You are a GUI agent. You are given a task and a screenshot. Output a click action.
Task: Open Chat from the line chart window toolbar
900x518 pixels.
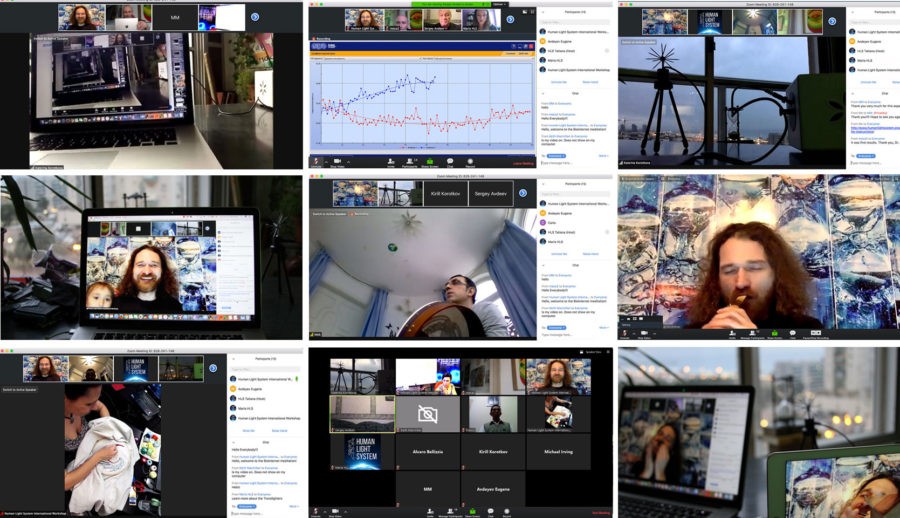pos(450,161)
